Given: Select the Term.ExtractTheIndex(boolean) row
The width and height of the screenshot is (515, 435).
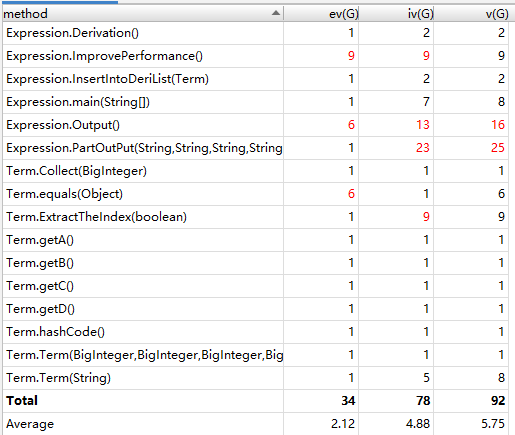Looking at the screenshot, I should tap(255, 217).
